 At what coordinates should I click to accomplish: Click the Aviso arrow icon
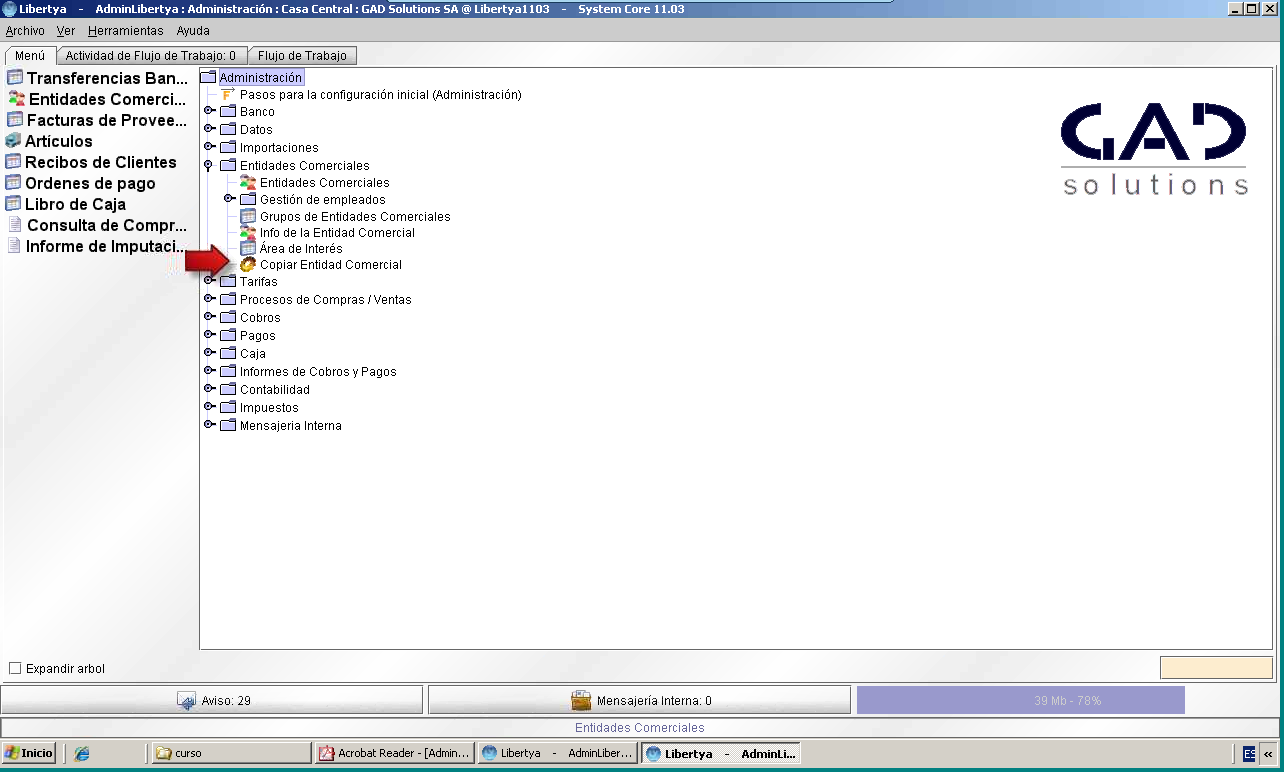point(186,701)
